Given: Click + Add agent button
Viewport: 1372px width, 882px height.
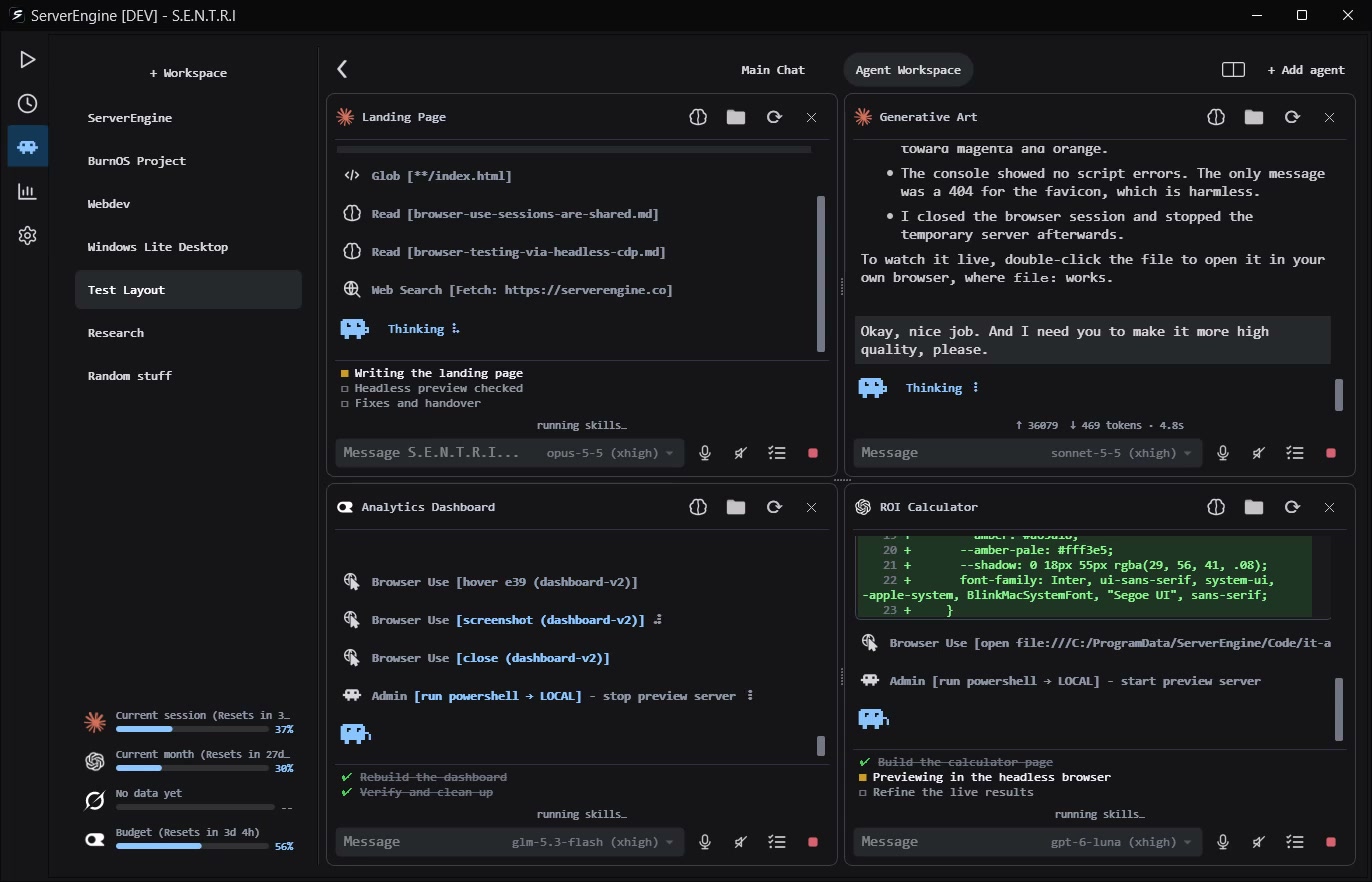Looking at the screenshot, I should (x=1306, y=70).
